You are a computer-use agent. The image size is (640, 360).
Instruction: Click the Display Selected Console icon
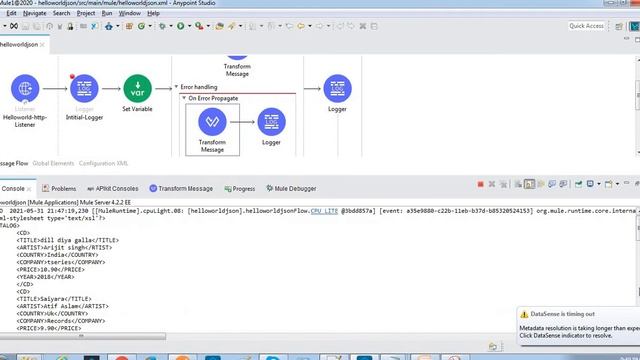[x=590, y=184]
